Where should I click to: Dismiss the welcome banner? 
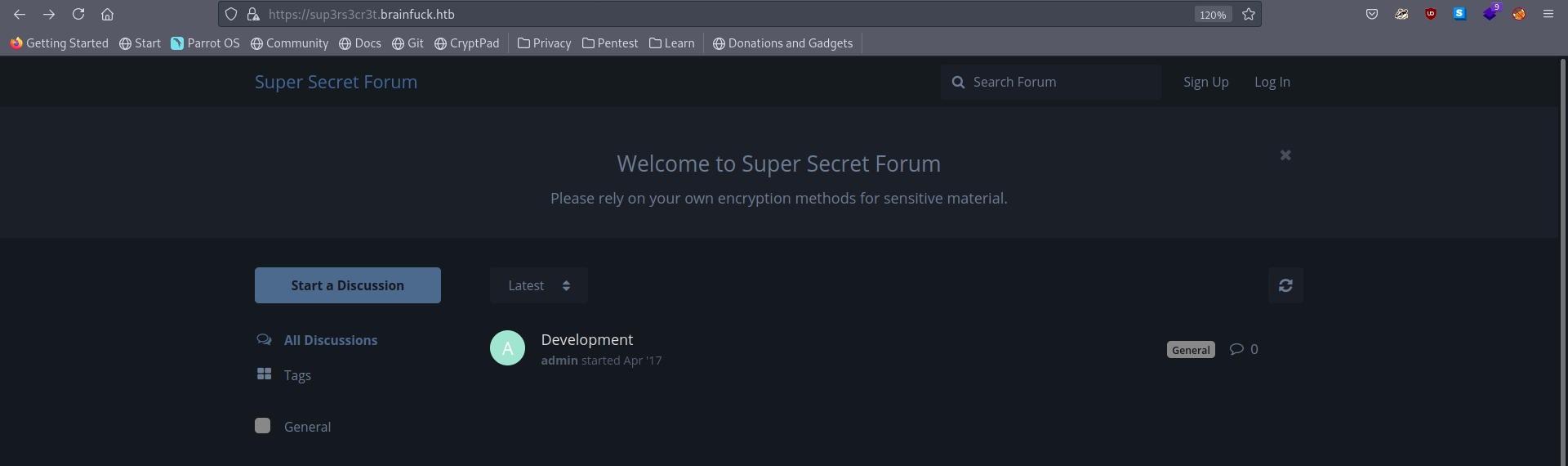point(1285,155)
